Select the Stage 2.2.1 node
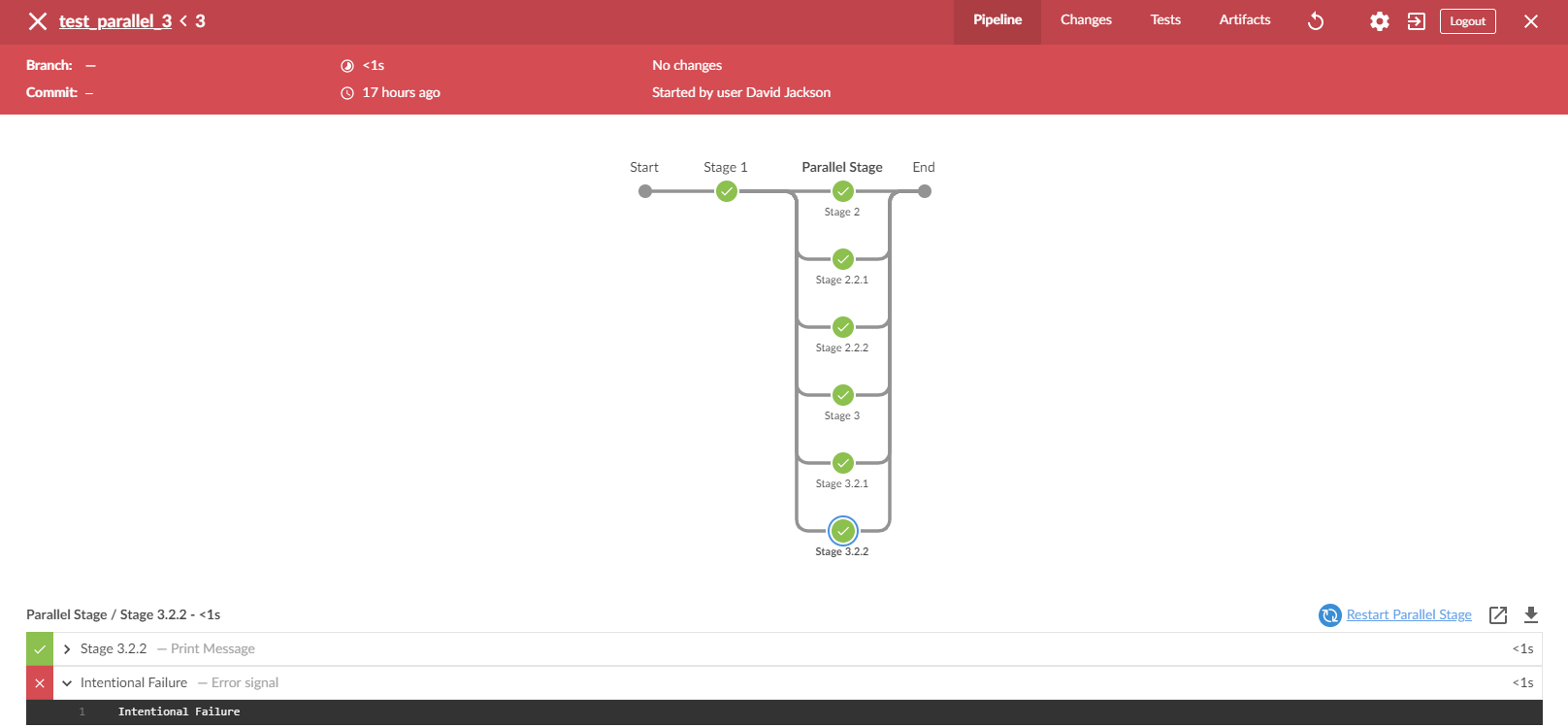Image resolution: width=1568 pixels, height=728 pixels. tap(843, 259)
